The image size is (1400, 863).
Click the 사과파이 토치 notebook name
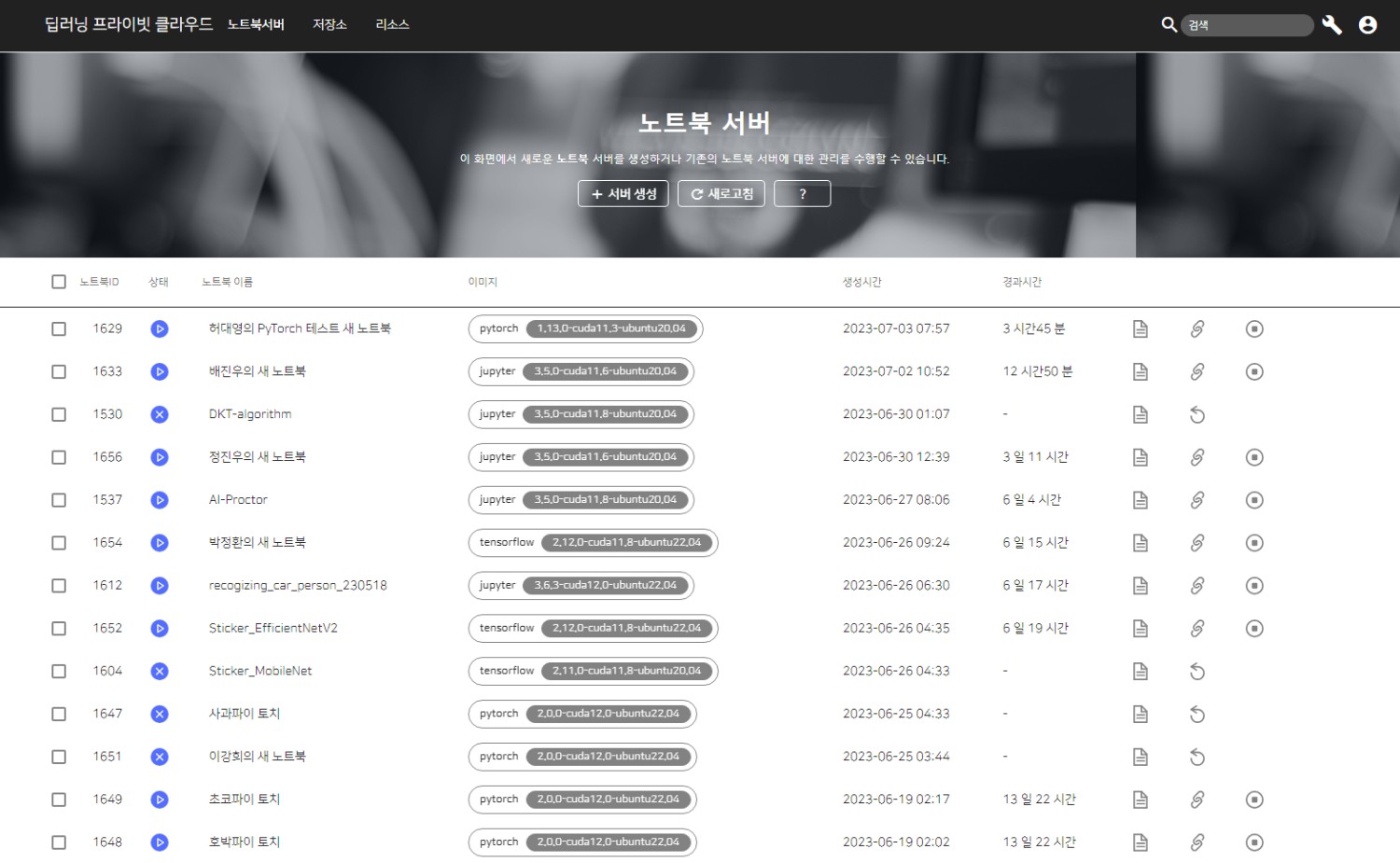pos(245,714)
